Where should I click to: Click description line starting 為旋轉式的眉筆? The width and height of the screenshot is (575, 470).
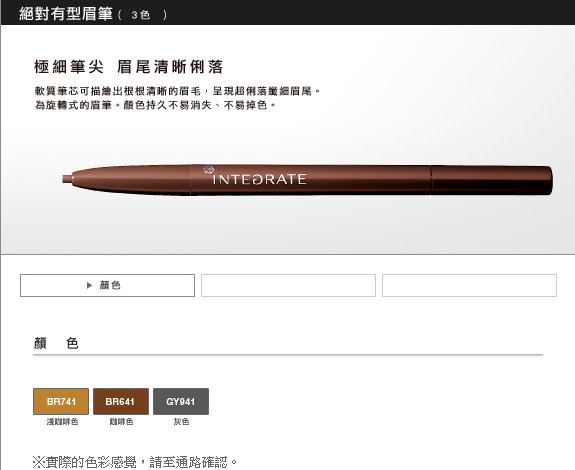pos(155,105)
